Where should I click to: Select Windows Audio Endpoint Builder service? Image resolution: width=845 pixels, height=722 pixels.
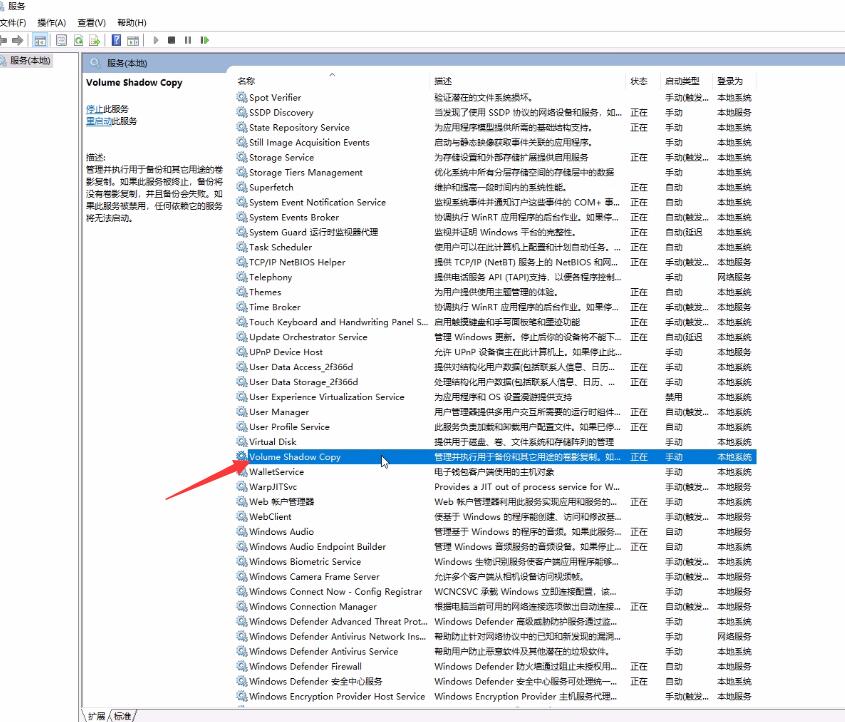496,546
